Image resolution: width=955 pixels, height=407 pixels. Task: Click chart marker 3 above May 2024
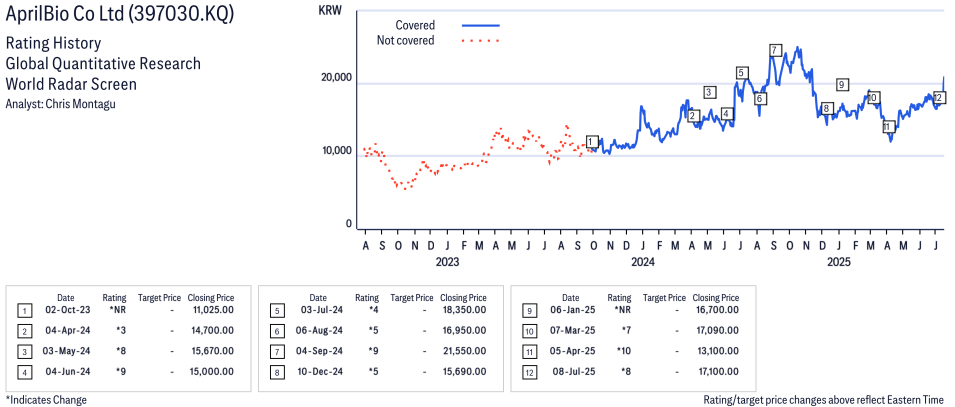pyautogui.click(x=709, y=92)
